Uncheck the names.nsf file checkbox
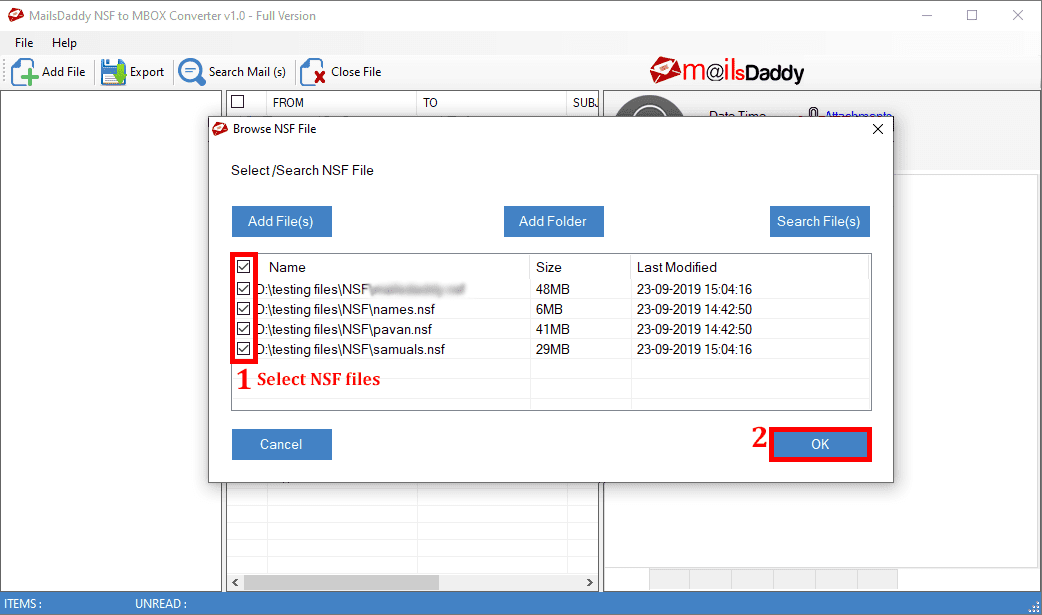Viewport: 1042px width, 615px height. 243,308
